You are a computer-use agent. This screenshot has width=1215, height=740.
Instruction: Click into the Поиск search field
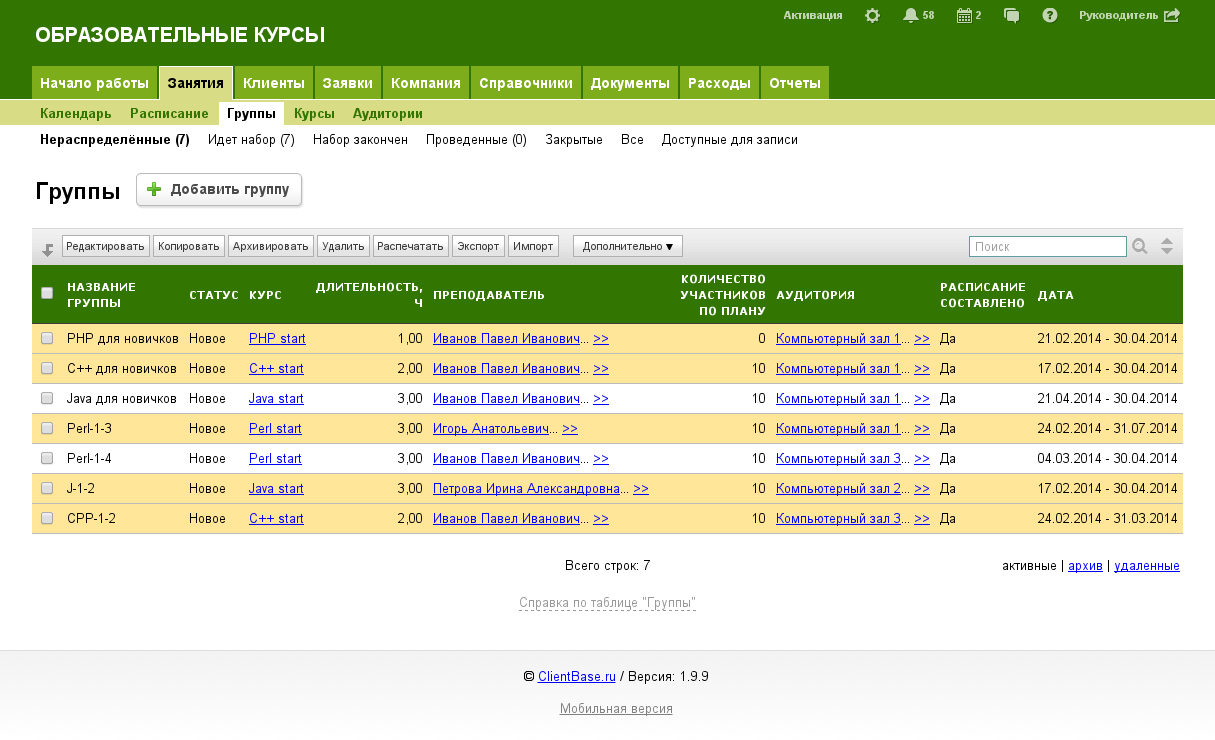click(x=1047, y=246)
